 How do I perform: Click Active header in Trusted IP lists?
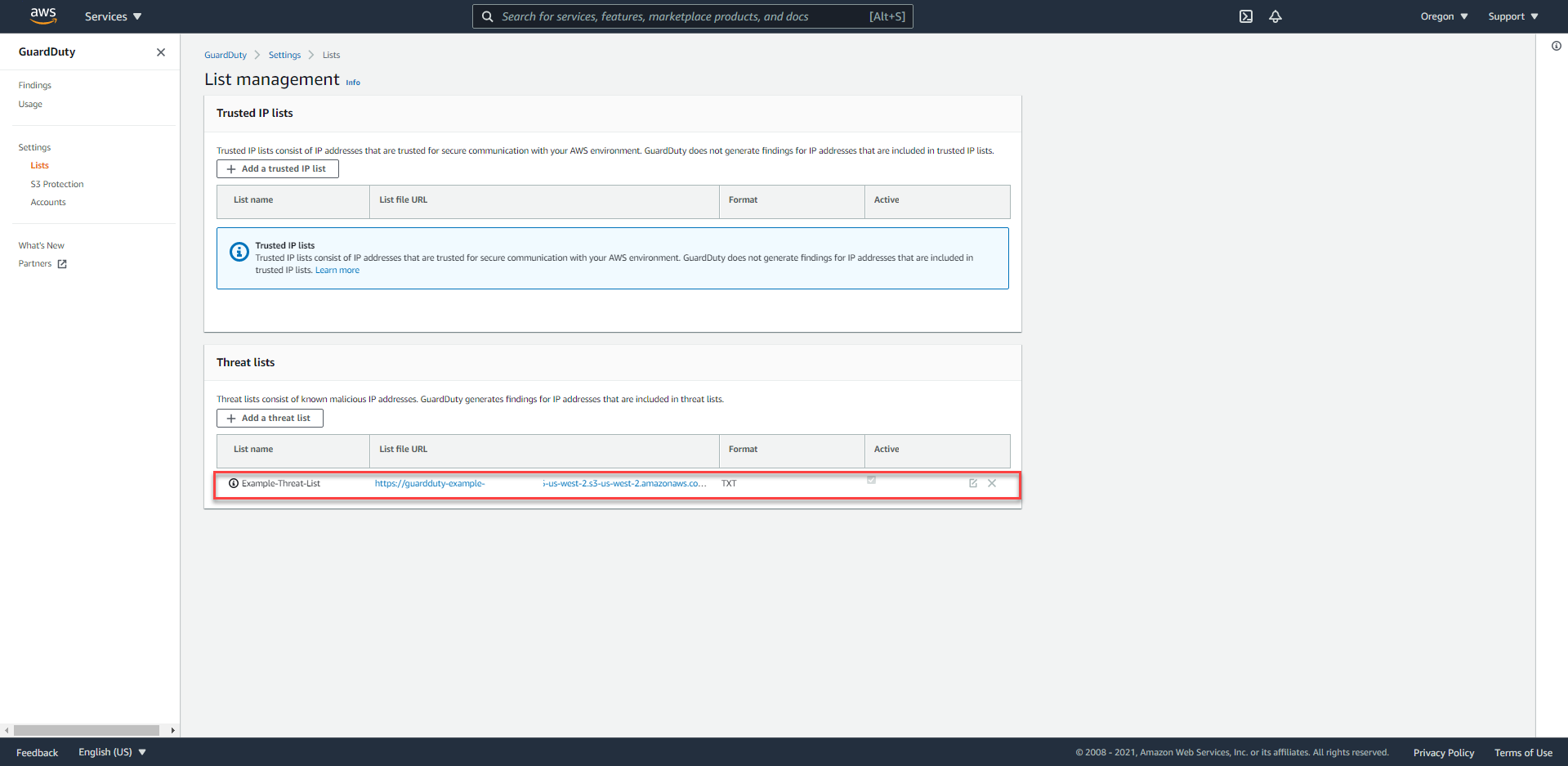pos(887,199)
